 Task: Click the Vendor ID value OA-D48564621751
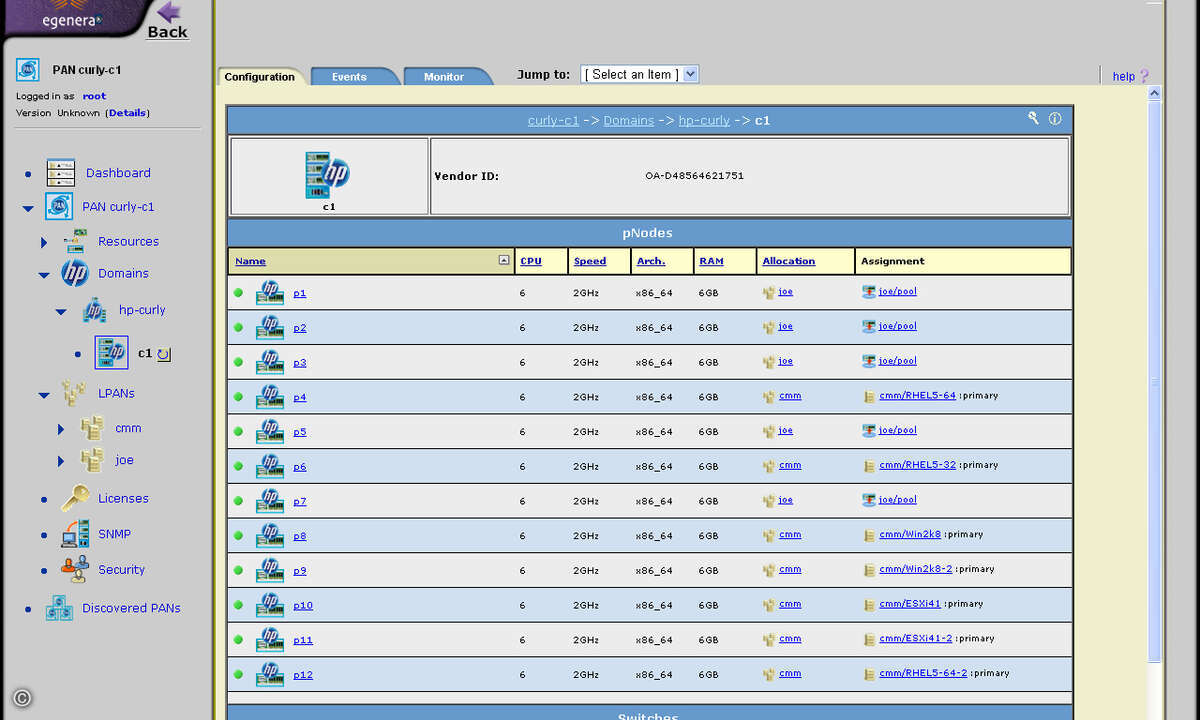click(694, 176)
